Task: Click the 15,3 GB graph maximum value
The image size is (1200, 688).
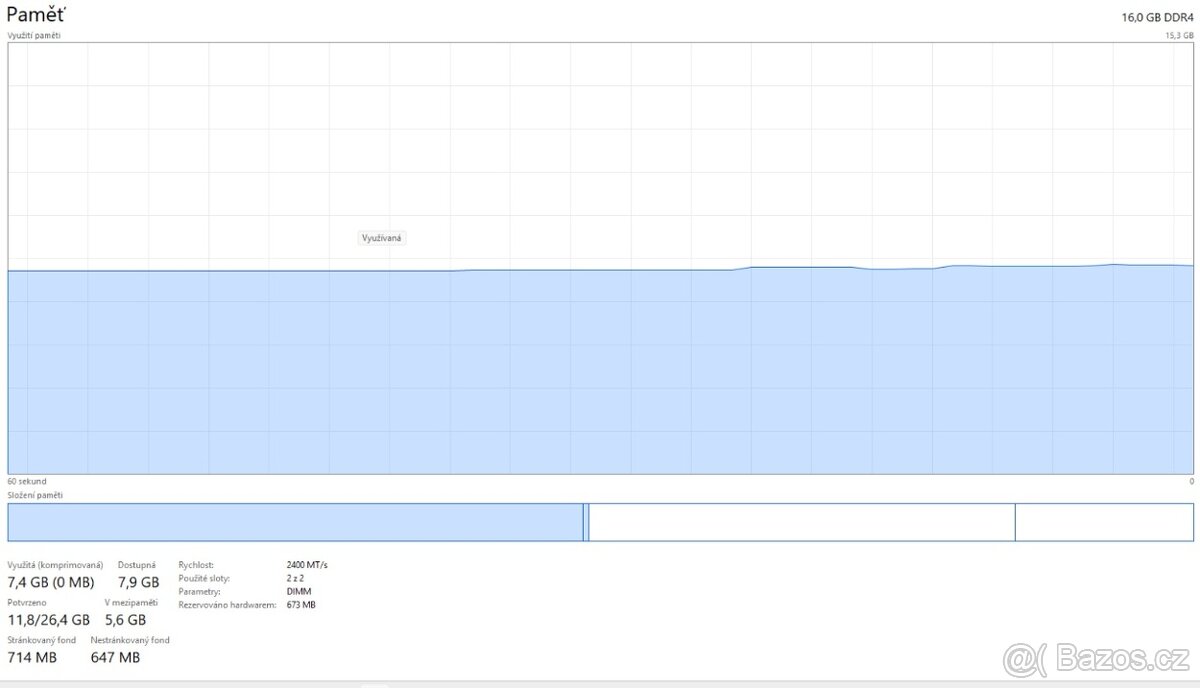Action: [1180, 35]
